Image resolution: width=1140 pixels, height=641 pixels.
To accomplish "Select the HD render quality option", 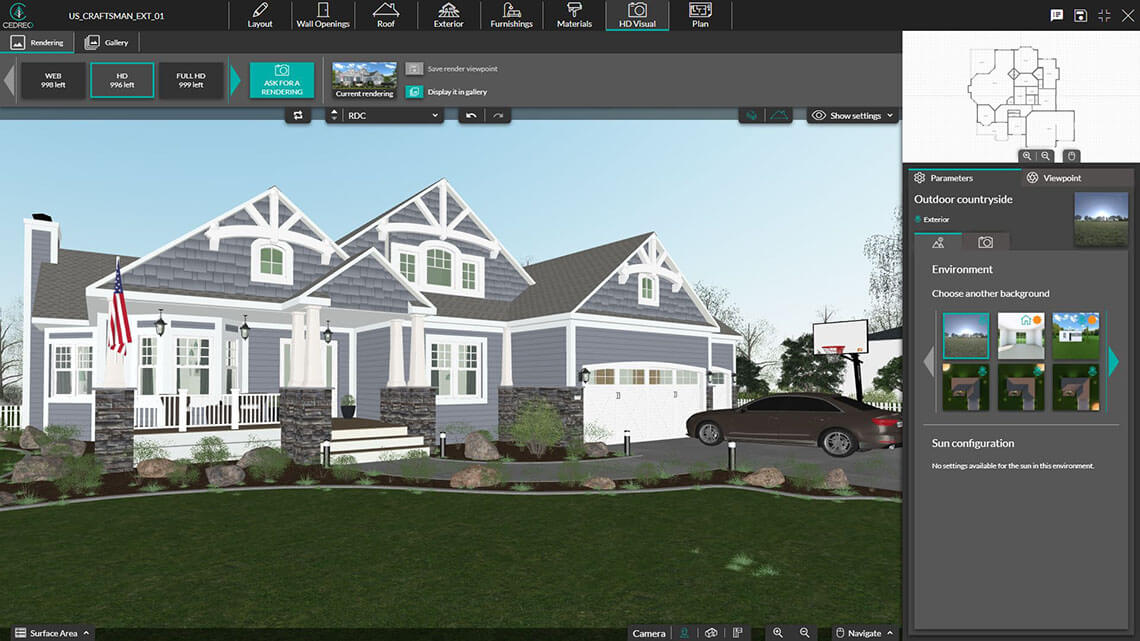I will (122, 80).
